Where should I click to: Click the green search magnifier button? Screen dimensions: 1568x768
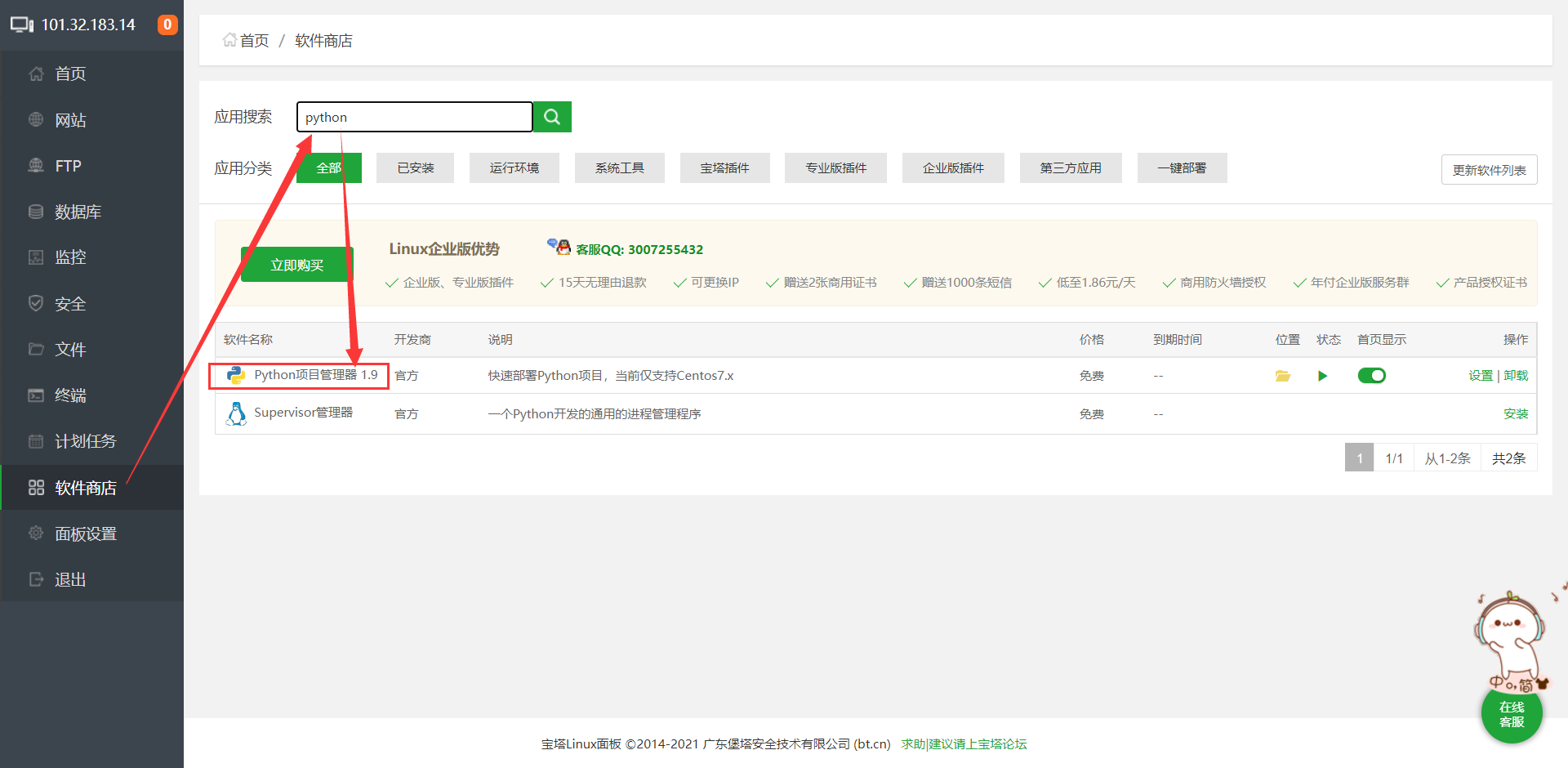click(x=552, y=117)
